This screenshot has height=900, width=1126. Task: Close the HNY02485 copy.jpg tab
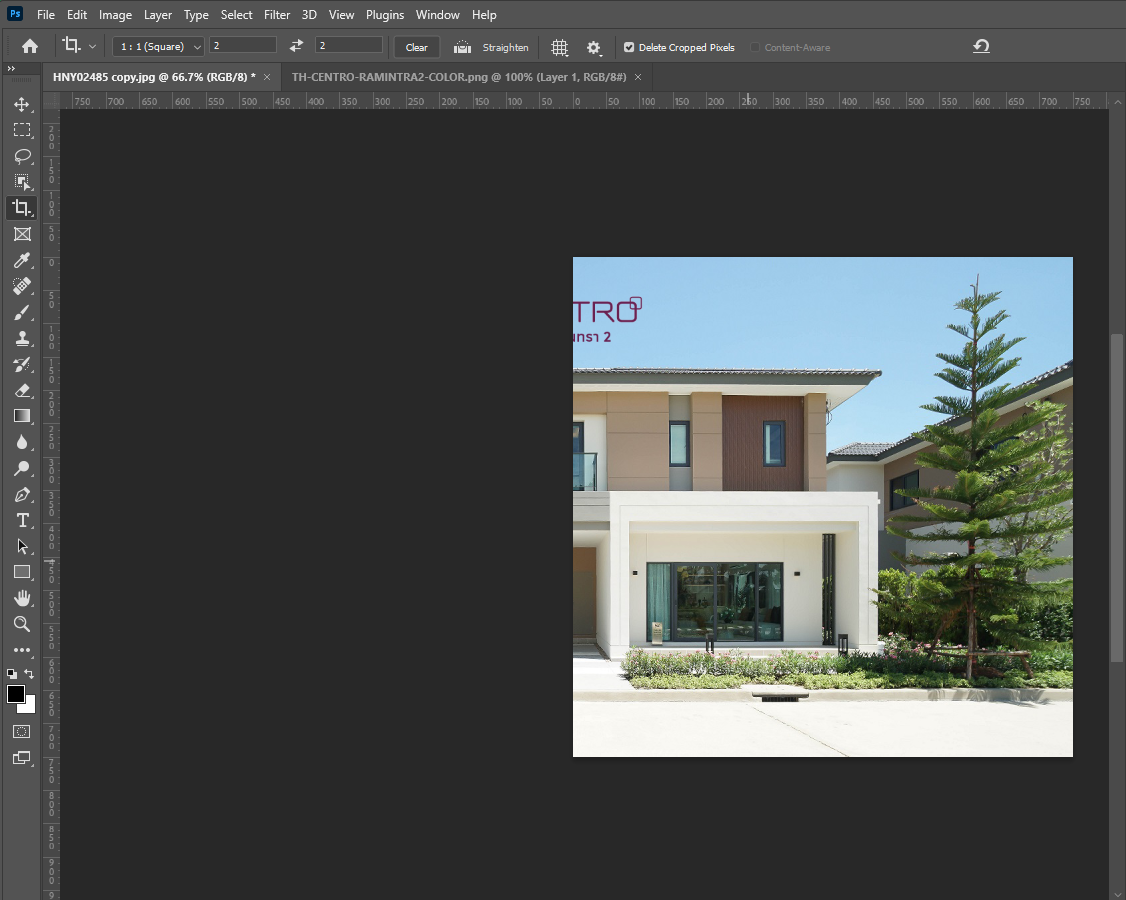(267, 77)
